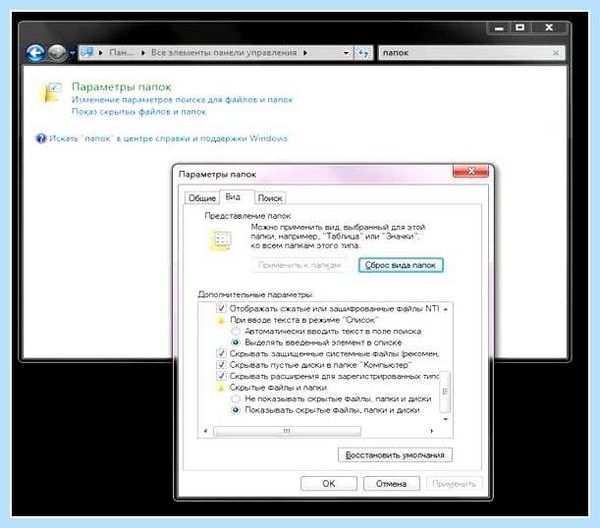Click the horizontal scrollbar thumb in settings list
The width and height of the screenshot is (600, 528).
[287, 431]
